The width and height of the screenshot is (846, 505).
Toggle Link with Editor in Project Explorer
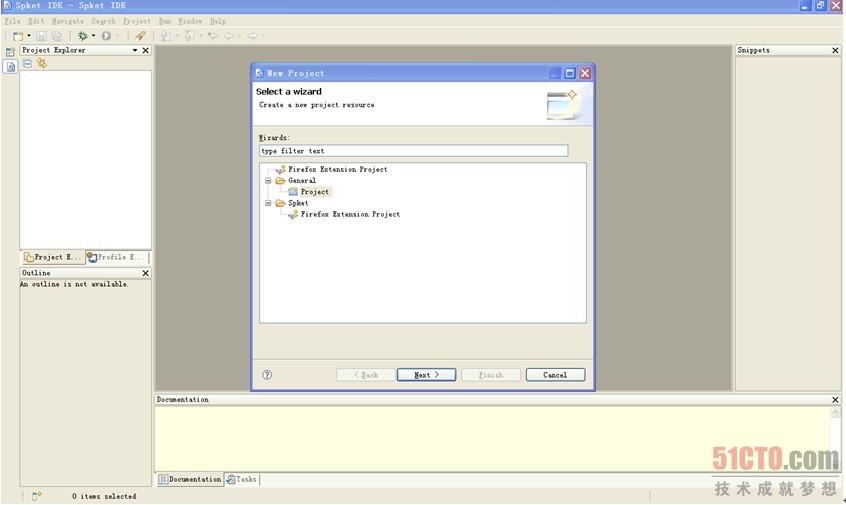coord(42,64)
